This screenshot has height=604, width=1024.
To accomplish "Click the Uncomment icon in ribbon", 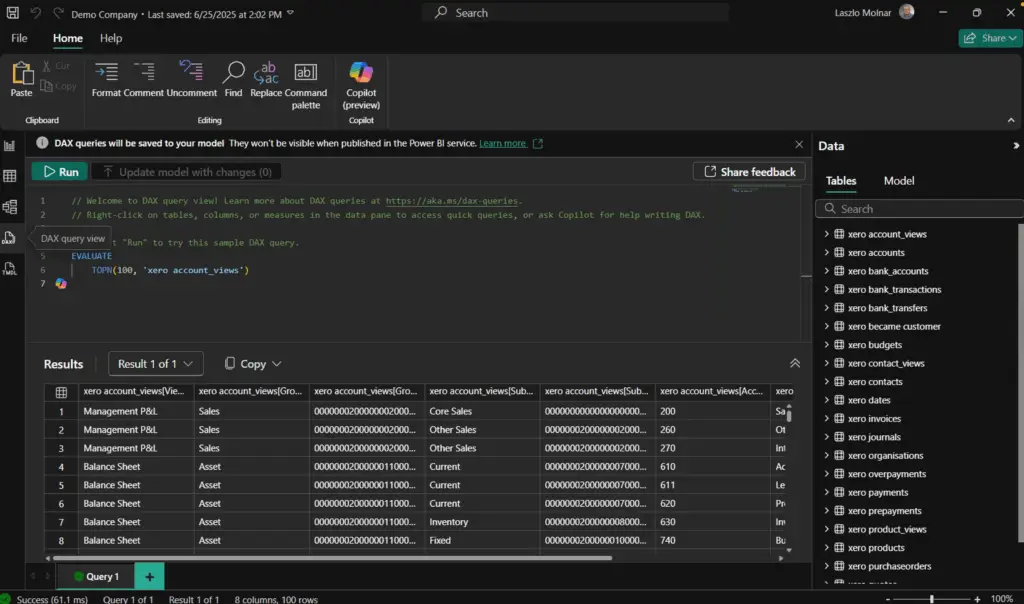I will coord(191,78).
